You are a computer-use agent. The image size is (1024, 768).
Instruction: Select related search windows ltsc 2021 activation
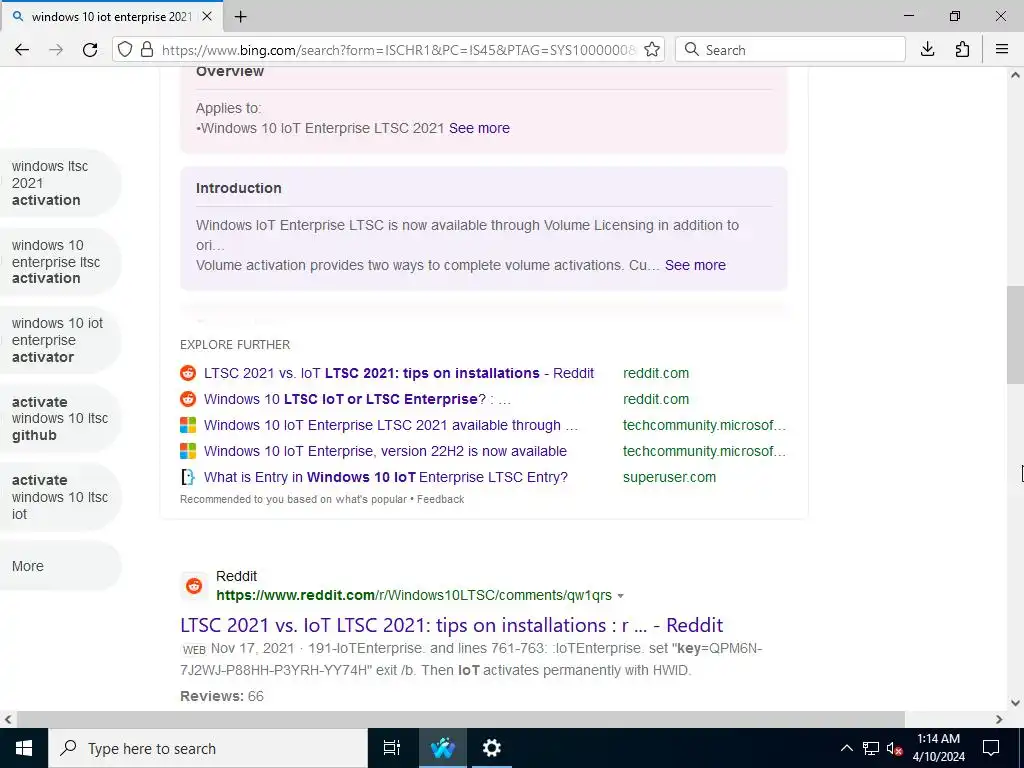point(59,183)
